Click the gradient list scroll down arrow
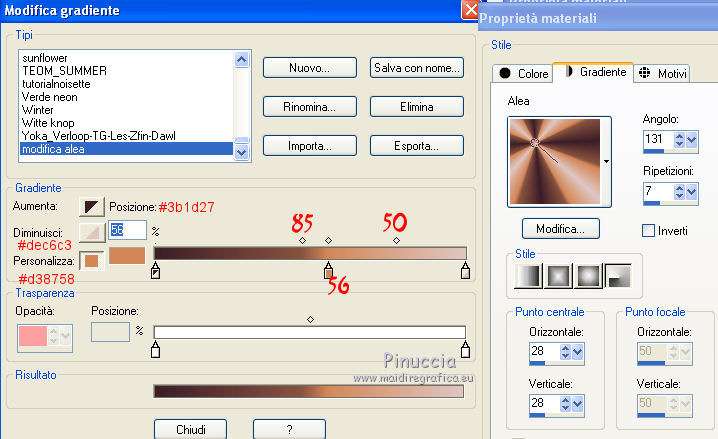This screenshot has width=718, height=439. click(x=241, y=152)
